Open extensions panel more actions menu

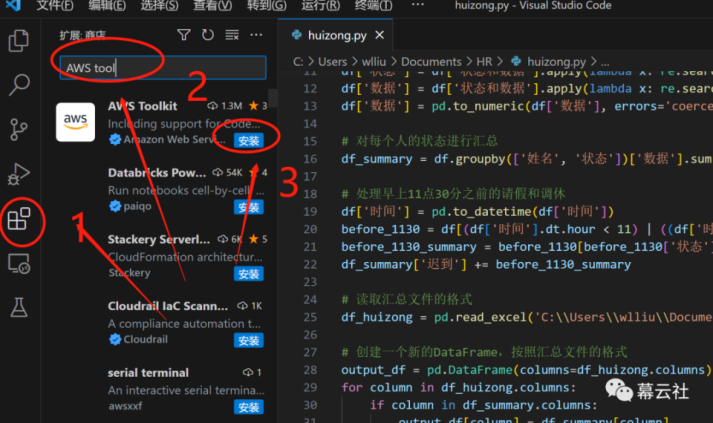(x=256, y=35)
